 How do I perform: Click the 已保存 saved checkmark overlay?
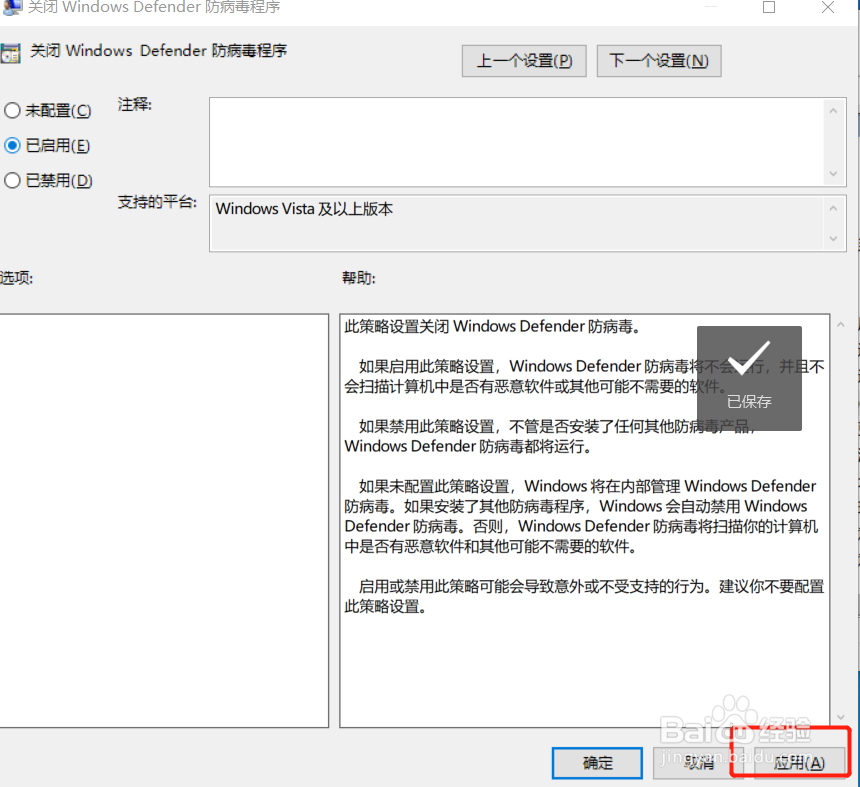pyautogui.click(x=749, y=378)
